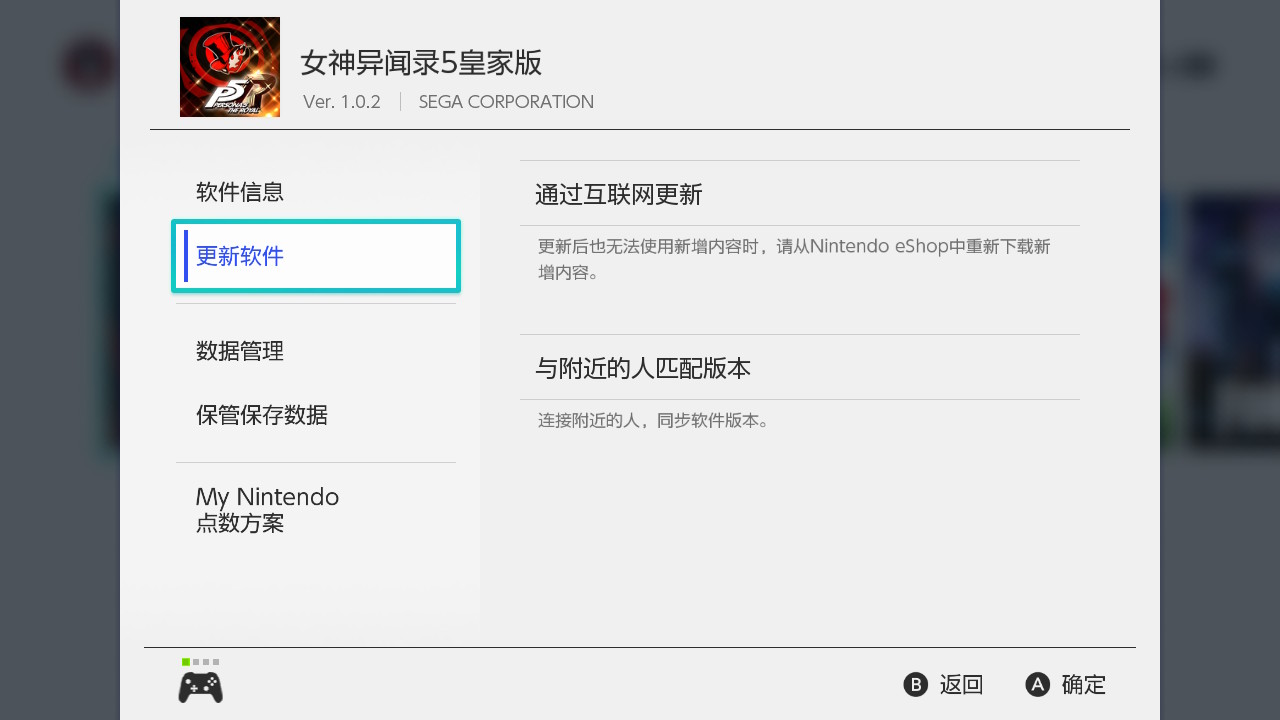Choose 与附近的人匹配版本 option

pyautogui.click(x=800, y=368)
